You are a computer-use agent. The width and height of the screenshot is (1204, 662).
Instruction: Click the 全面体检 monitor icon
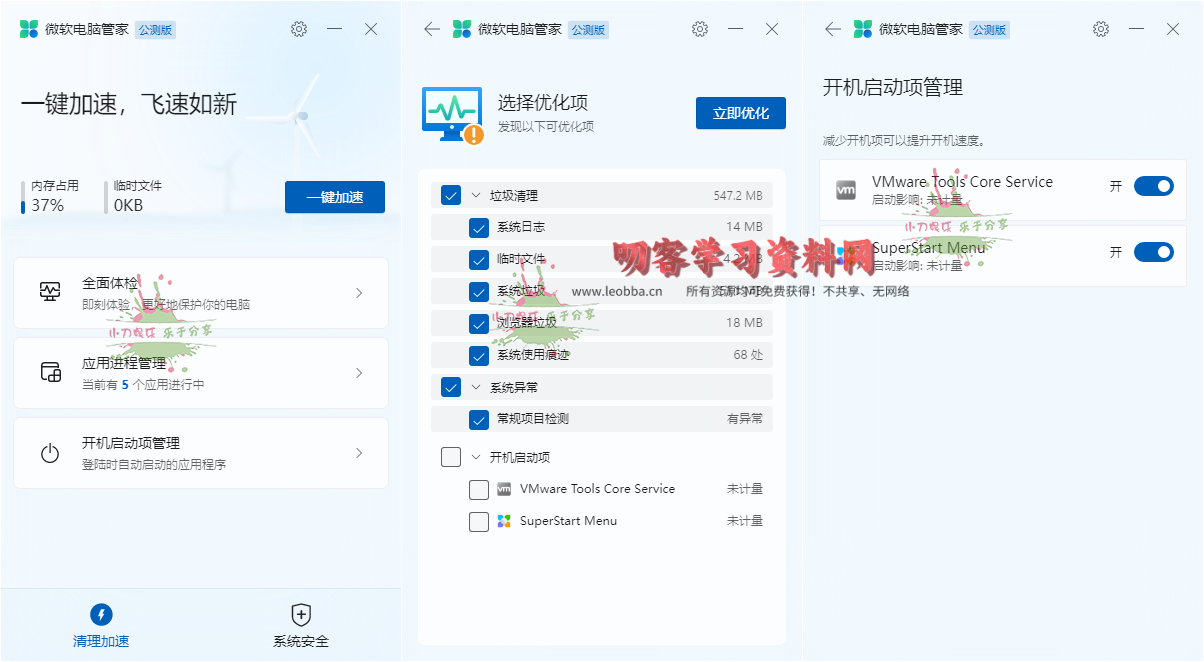pos(50,292)
